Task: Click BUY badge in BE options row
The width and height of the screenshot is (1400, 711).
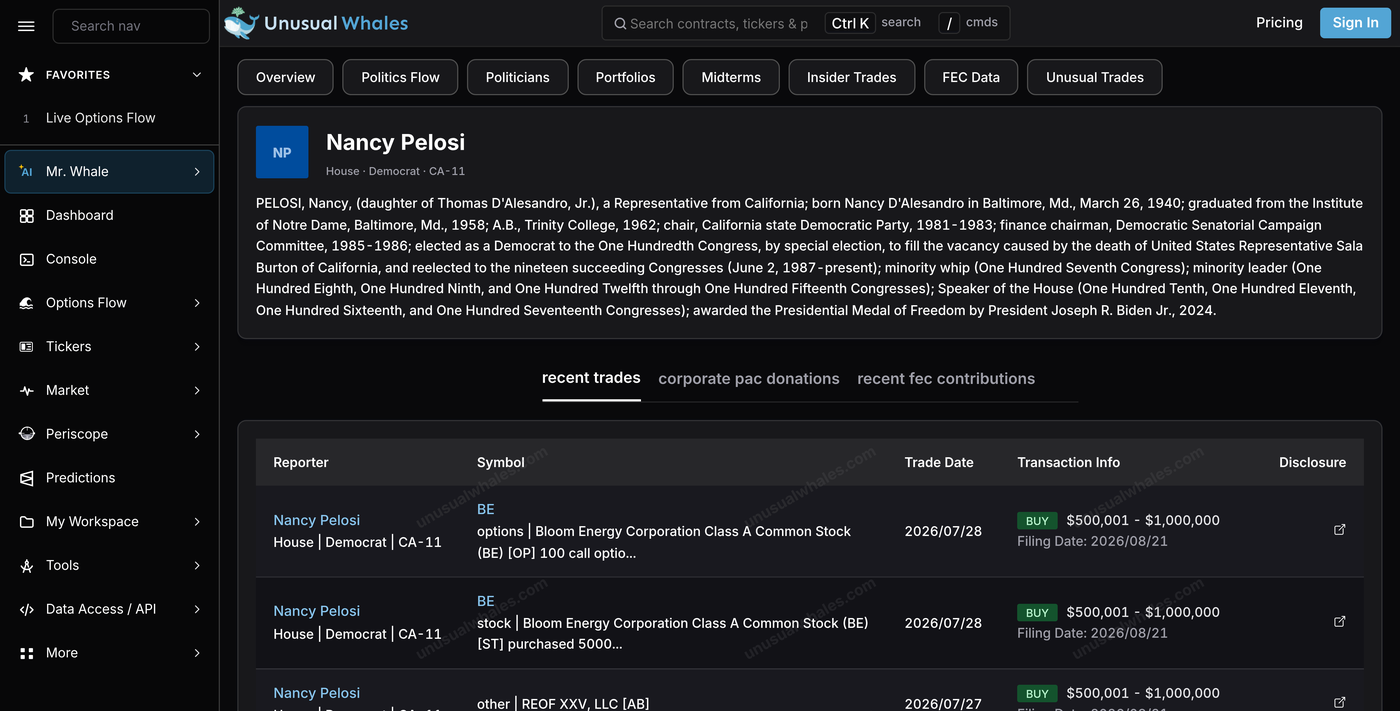Action: [x=1037, y=521]
